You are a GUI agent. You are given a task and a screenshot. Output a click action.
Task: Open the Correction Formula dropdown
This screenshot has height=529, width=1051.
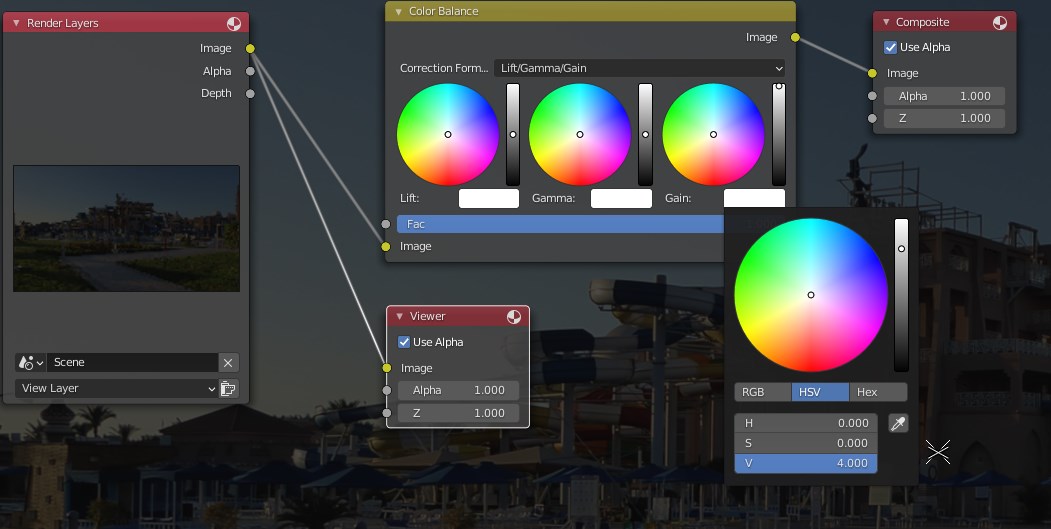639,68
